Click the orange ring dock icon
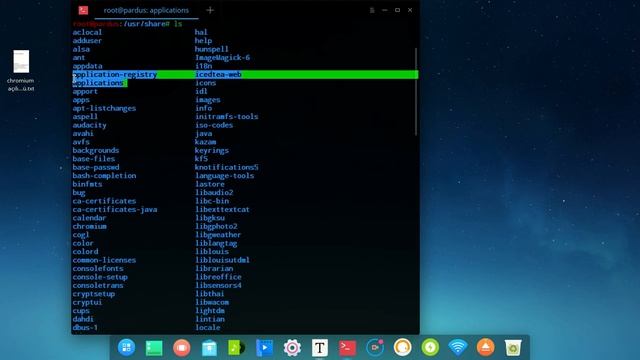Viewport: 640px width, 360px height. [x=402, y=347]
